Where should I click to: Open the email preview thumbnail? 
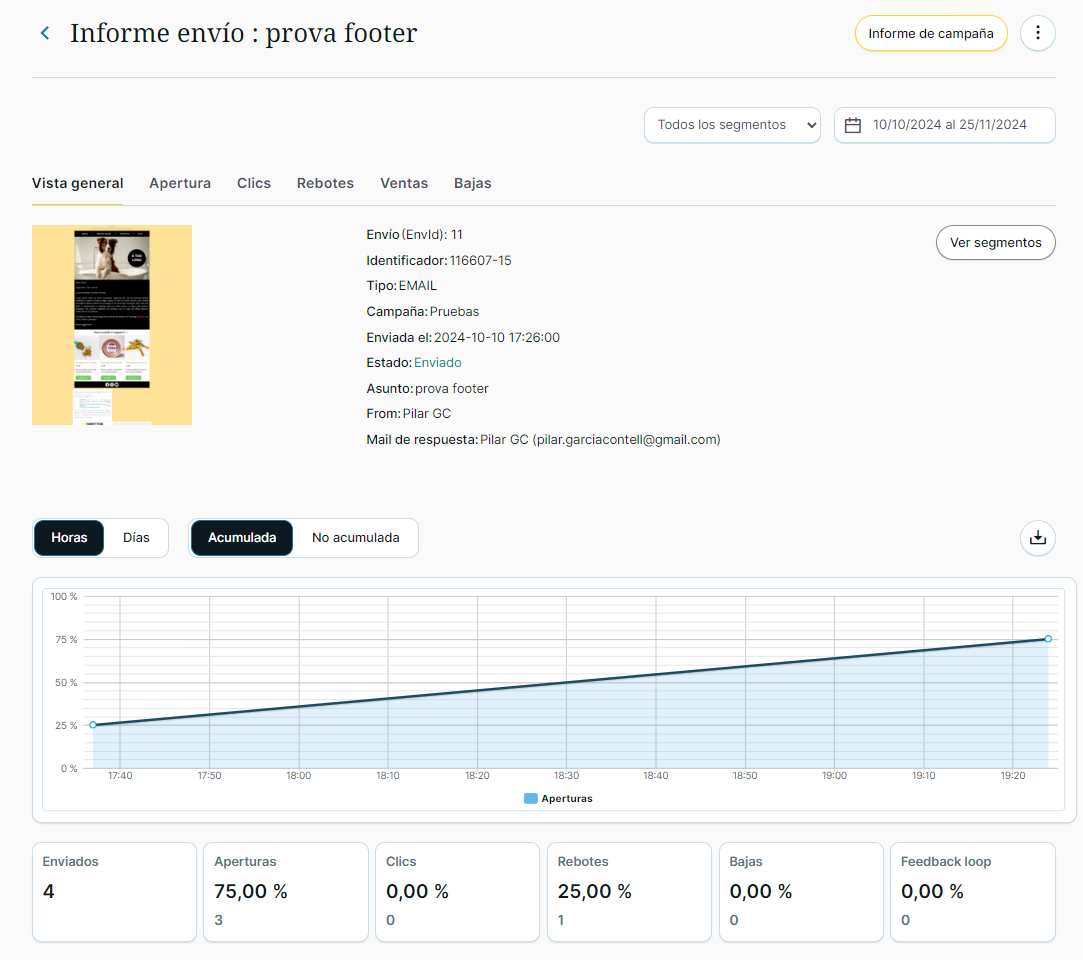pyautogui.click(x=112, y=324)
